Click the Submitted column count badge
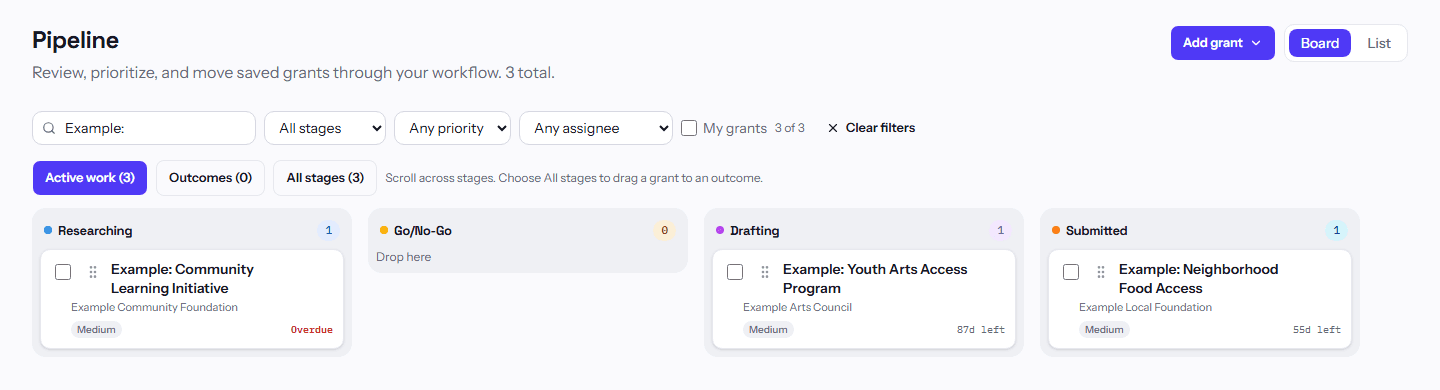Viewport: 1440px width, 390px height. [1336, 231]
